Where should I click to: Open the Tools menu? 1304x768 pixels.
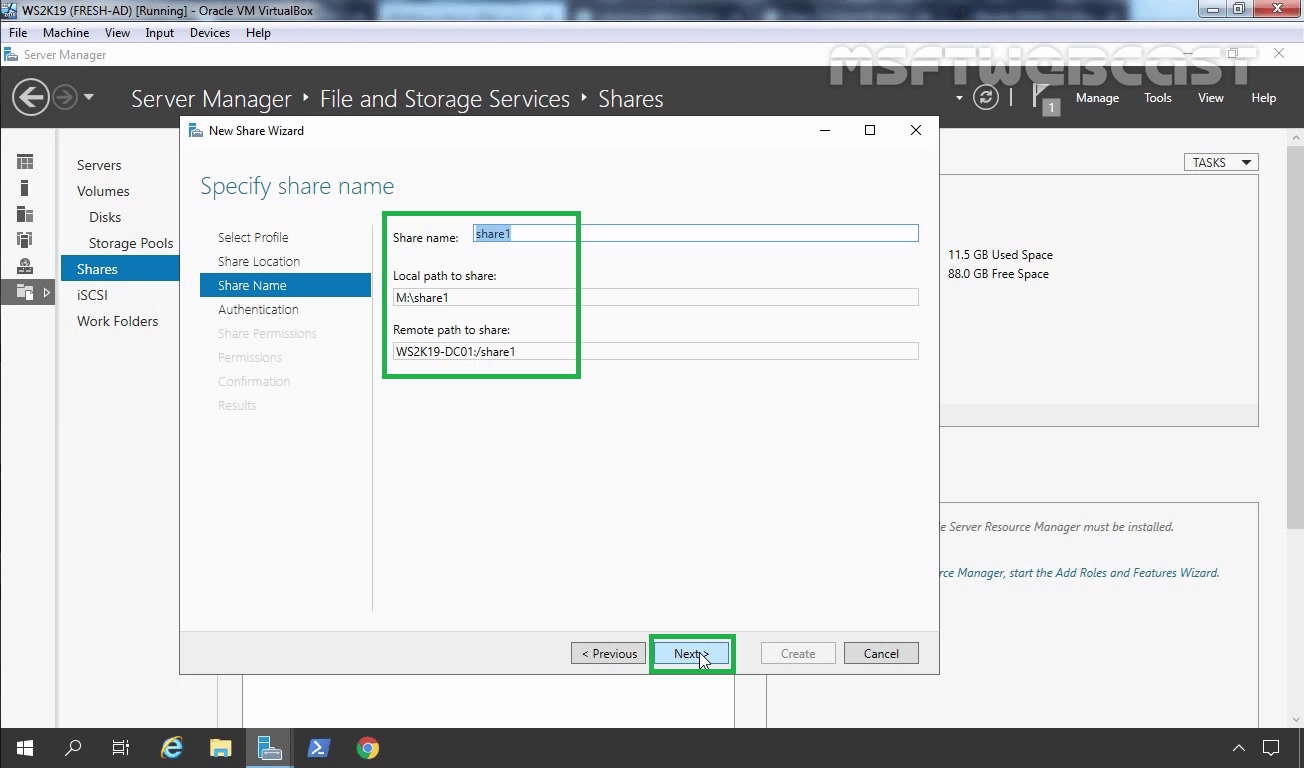coord(1157,97)
